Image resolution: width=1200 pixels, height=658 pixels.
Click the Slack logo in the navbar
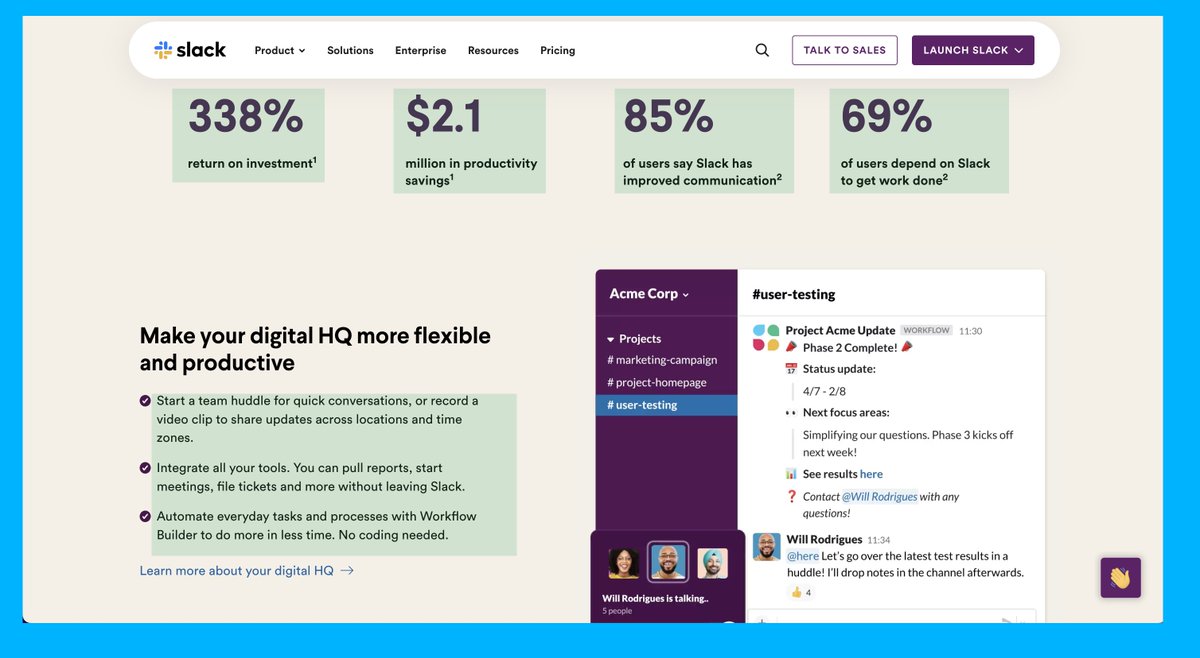click(x=190, y=50)
